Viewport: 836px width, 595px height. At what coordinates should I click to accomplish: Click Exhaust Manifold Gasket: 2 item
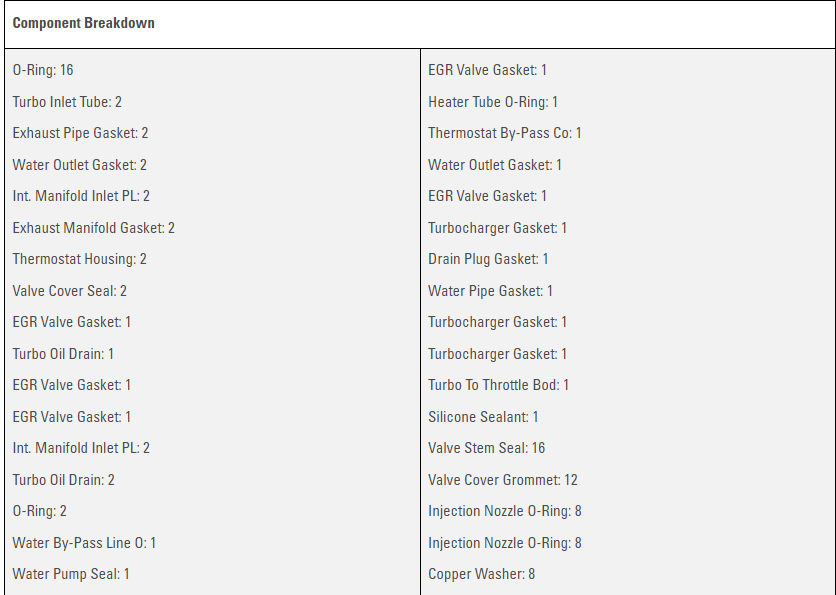(93, 228)
